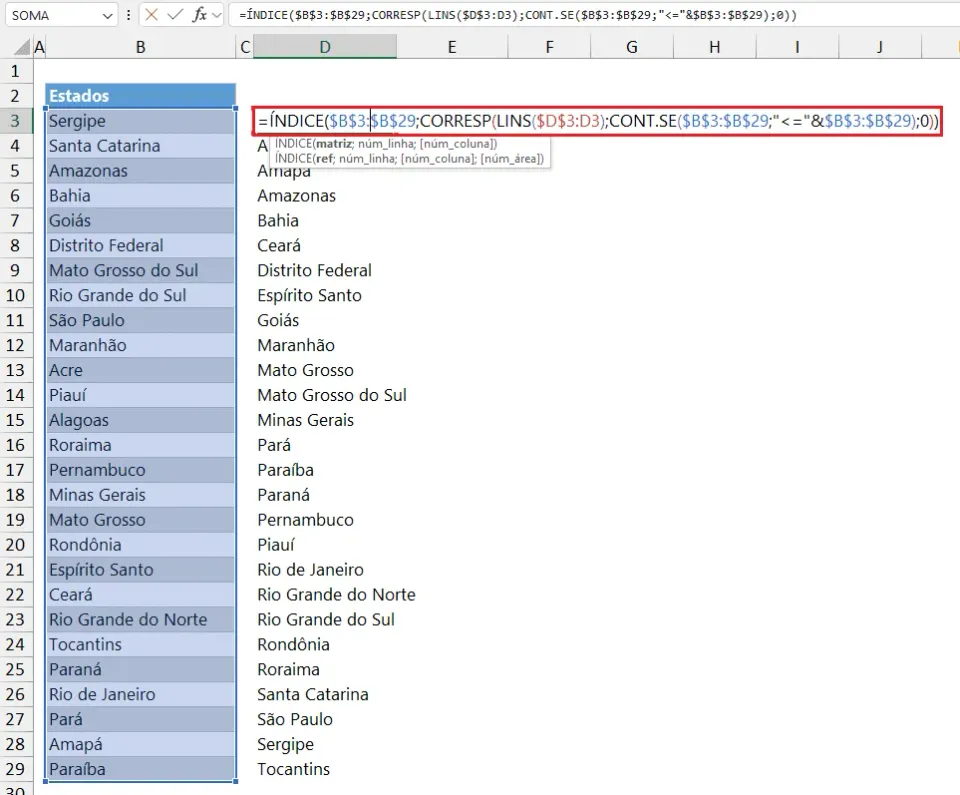Cancel the formula entry with X icon
The height and width of the screenshot is (795, 960).
click(151, 15)
